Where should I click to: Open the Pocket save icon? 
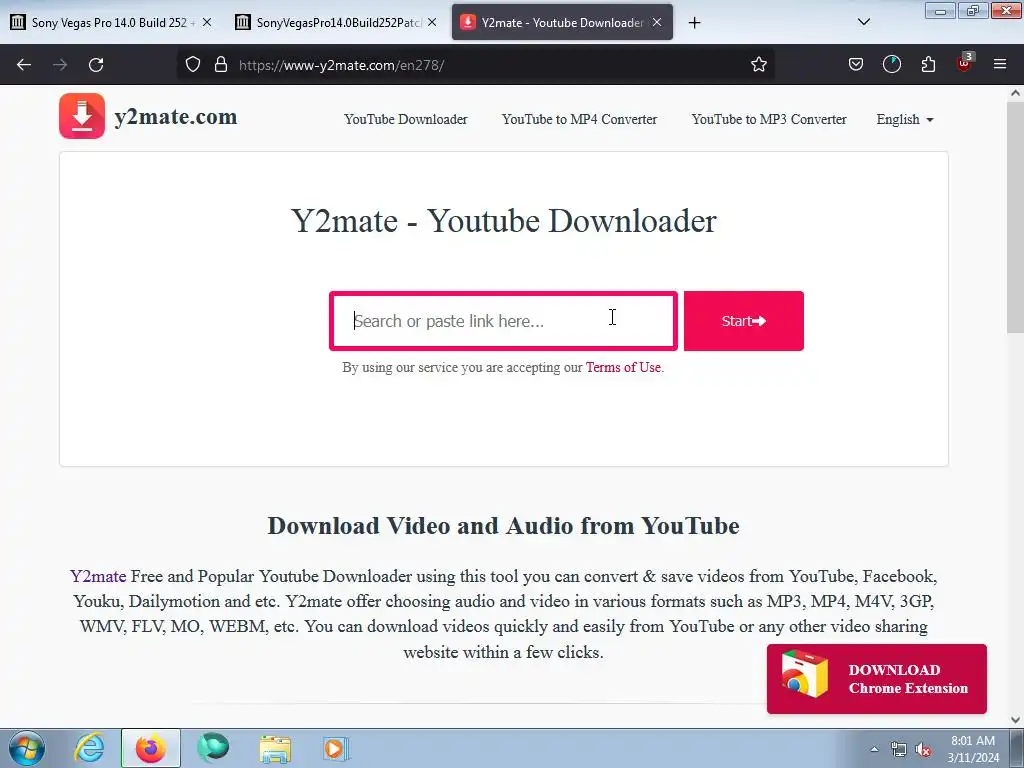click(856, 64)
